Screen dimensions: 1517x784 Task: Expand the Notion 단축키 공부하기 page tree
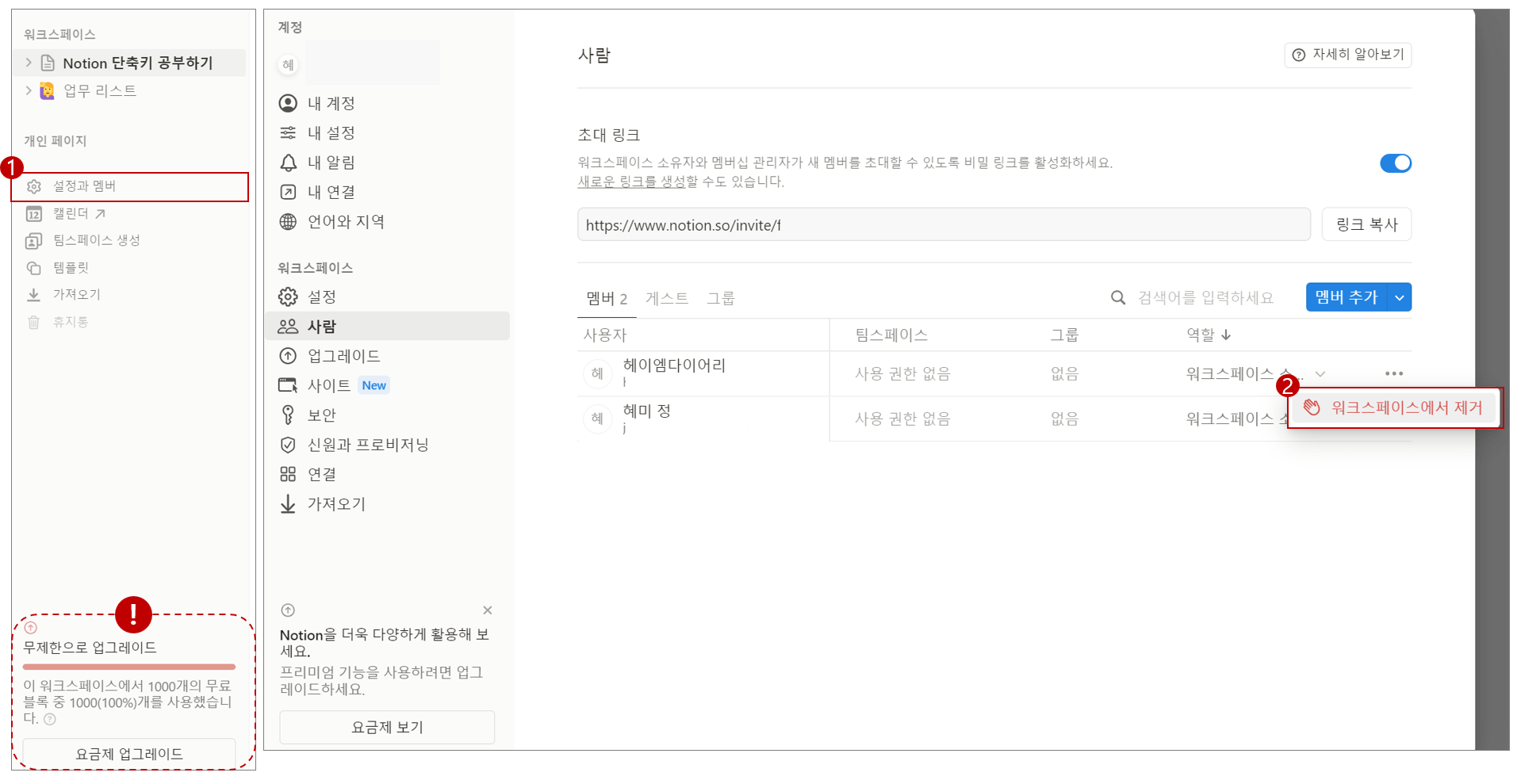click(29, 63)
